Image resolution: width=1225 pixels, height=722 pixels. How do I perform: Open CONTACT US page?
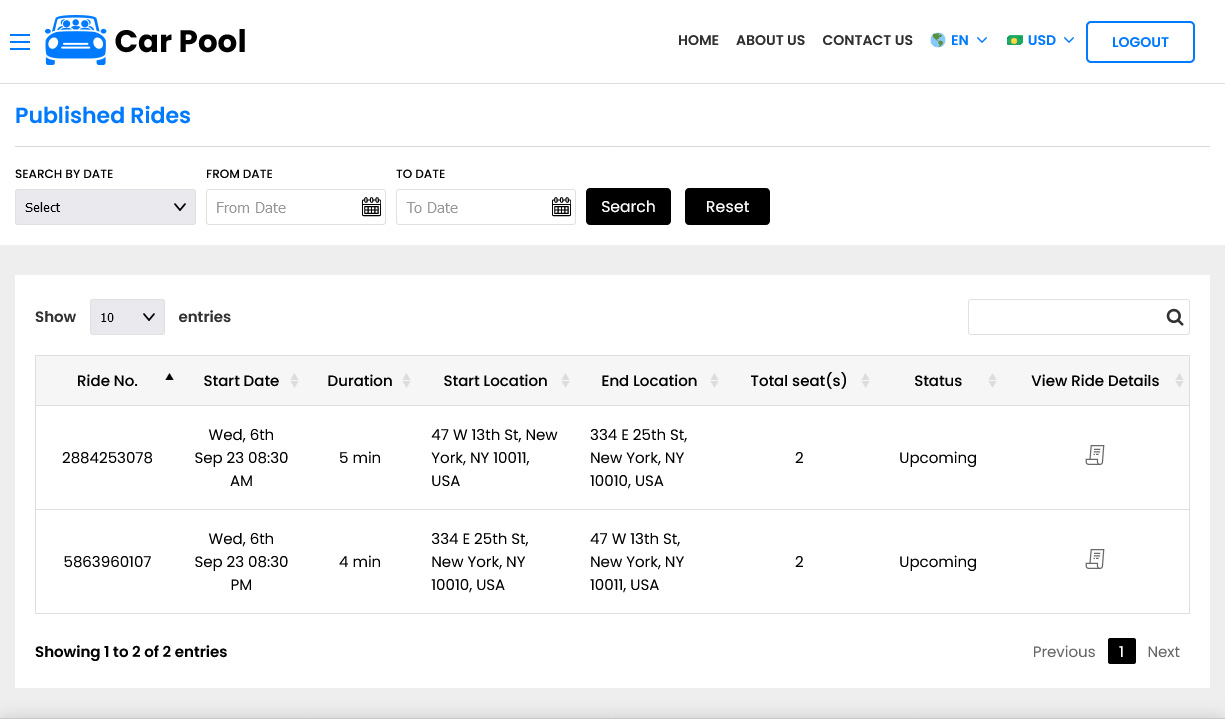(867, 41)
